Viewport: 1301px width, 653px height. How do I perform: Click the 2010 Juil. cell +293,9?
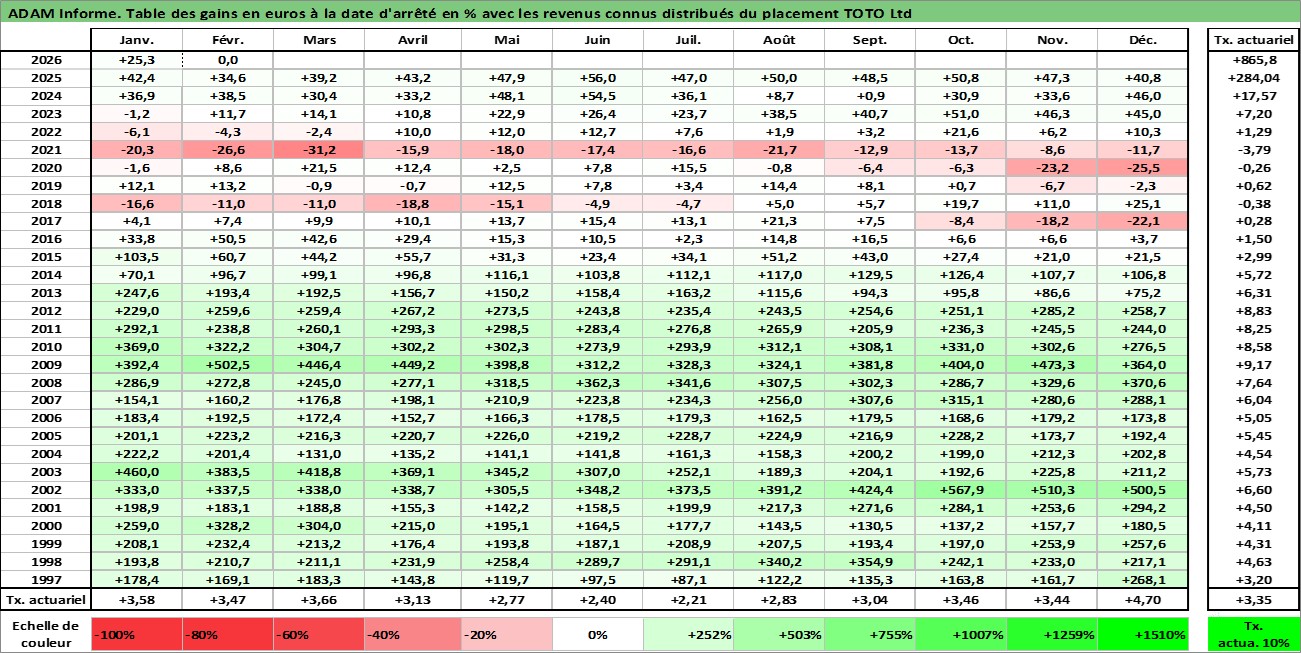coord(688,346)
